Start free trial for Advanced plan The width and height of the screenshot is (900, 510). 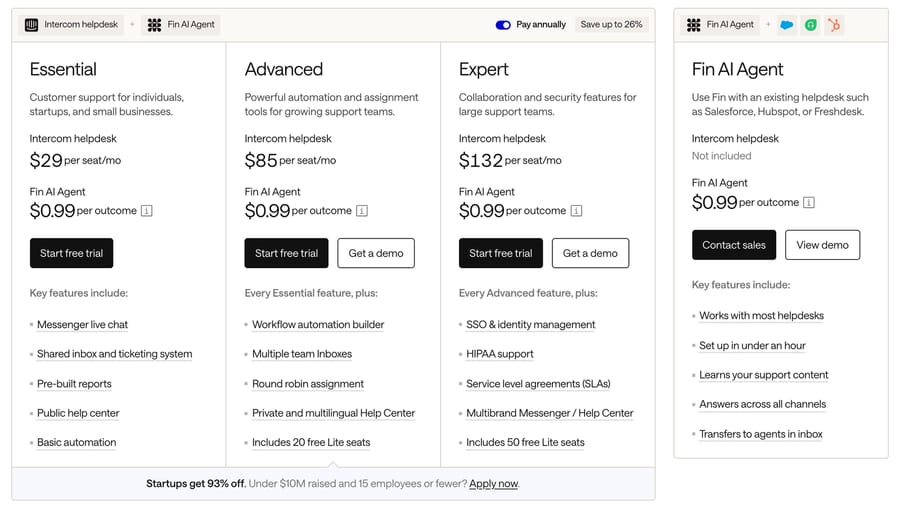click(286, 253)
